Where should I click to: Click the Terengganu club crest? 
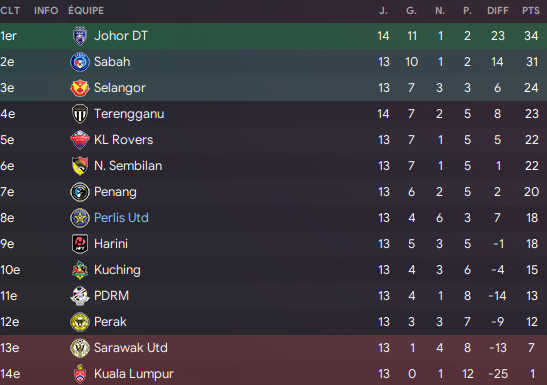pyautogui.click(x=80, y=114)
